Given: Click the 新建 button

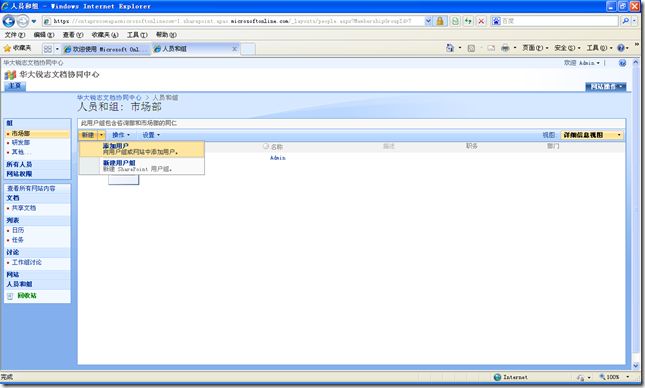Looking at the screenshot, I should tap(88, 135).
